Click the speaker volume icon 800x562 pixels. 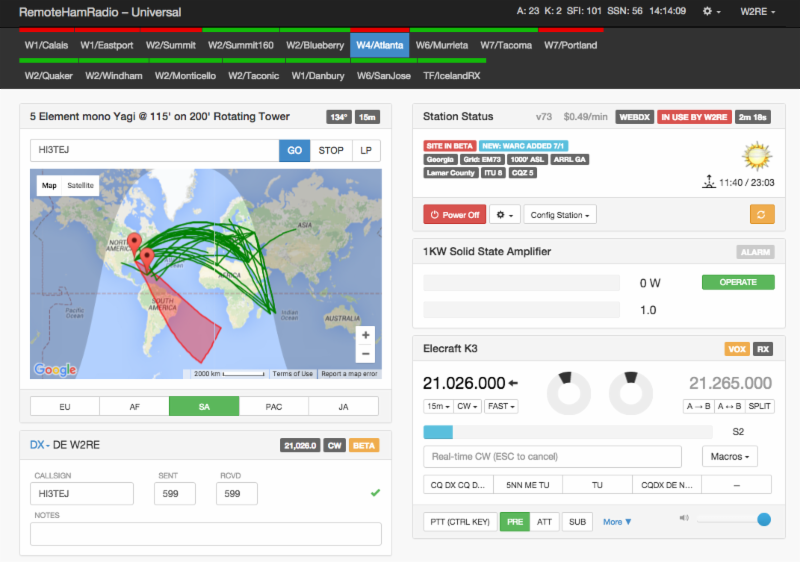(684, 518)
